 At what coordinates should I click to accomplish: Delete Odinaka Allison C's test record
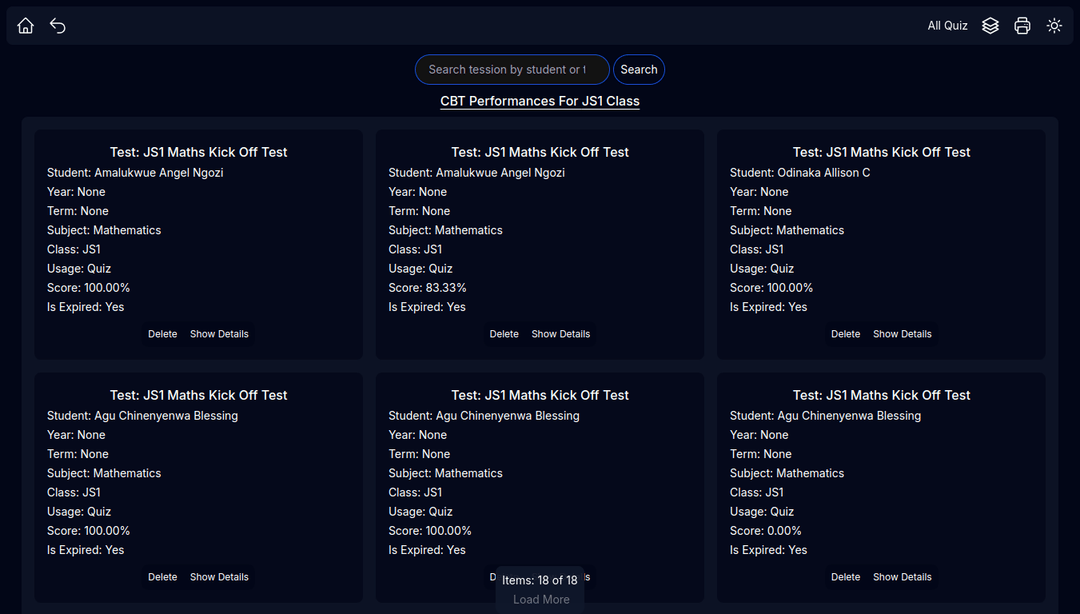coord(845,333)
